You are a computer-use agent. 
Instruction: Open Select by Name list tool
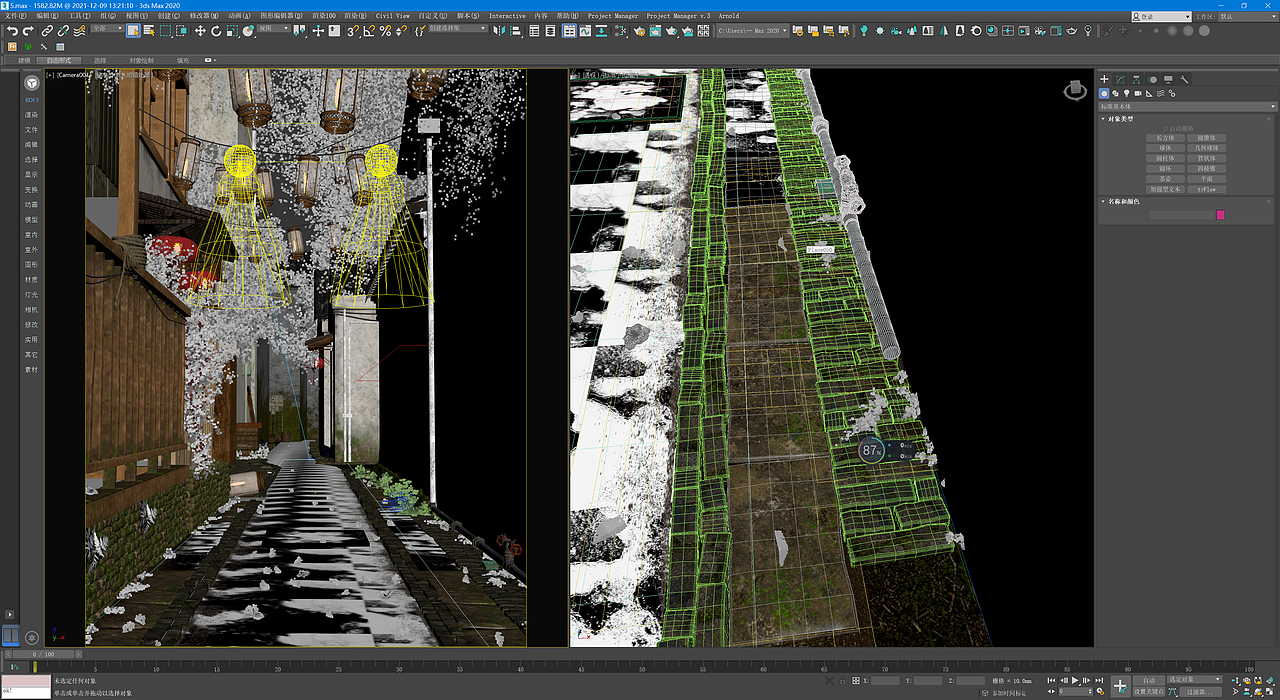(149, 31)
